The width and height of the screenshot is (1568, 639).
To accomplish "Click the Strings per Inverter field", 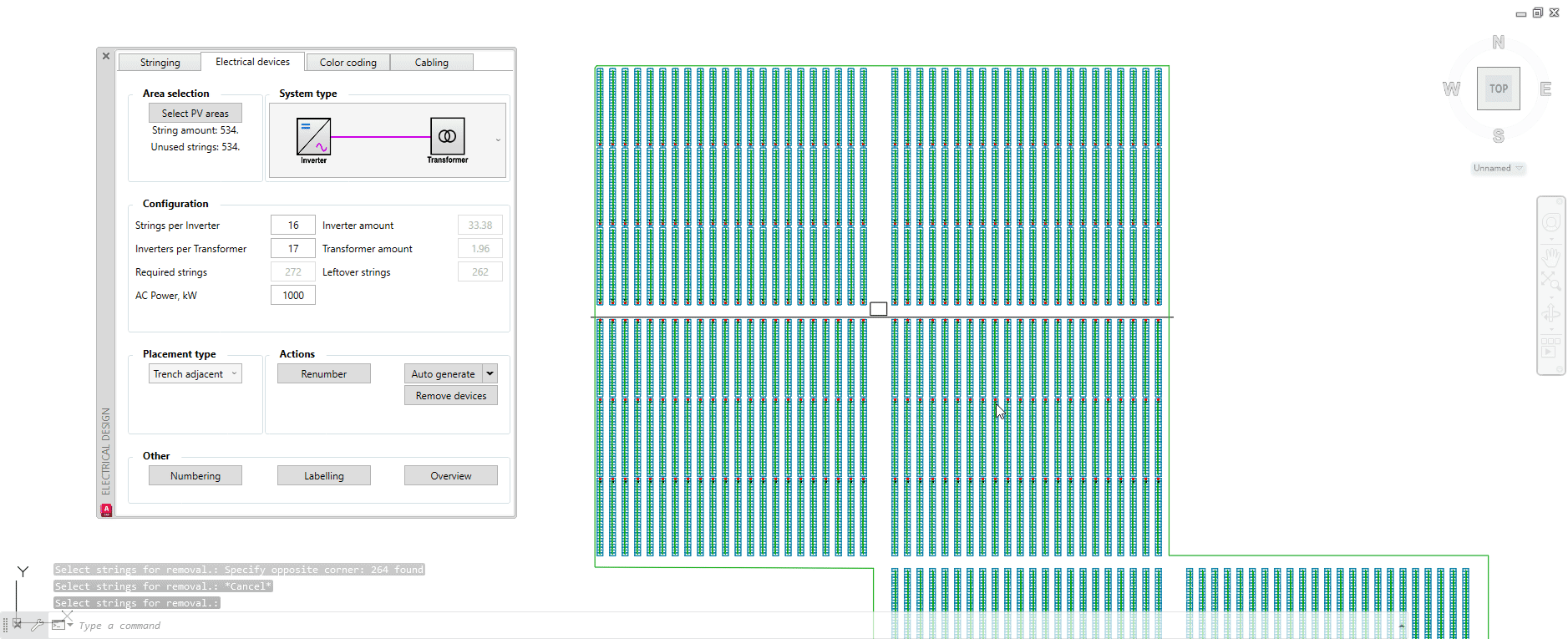I will 292,226.
